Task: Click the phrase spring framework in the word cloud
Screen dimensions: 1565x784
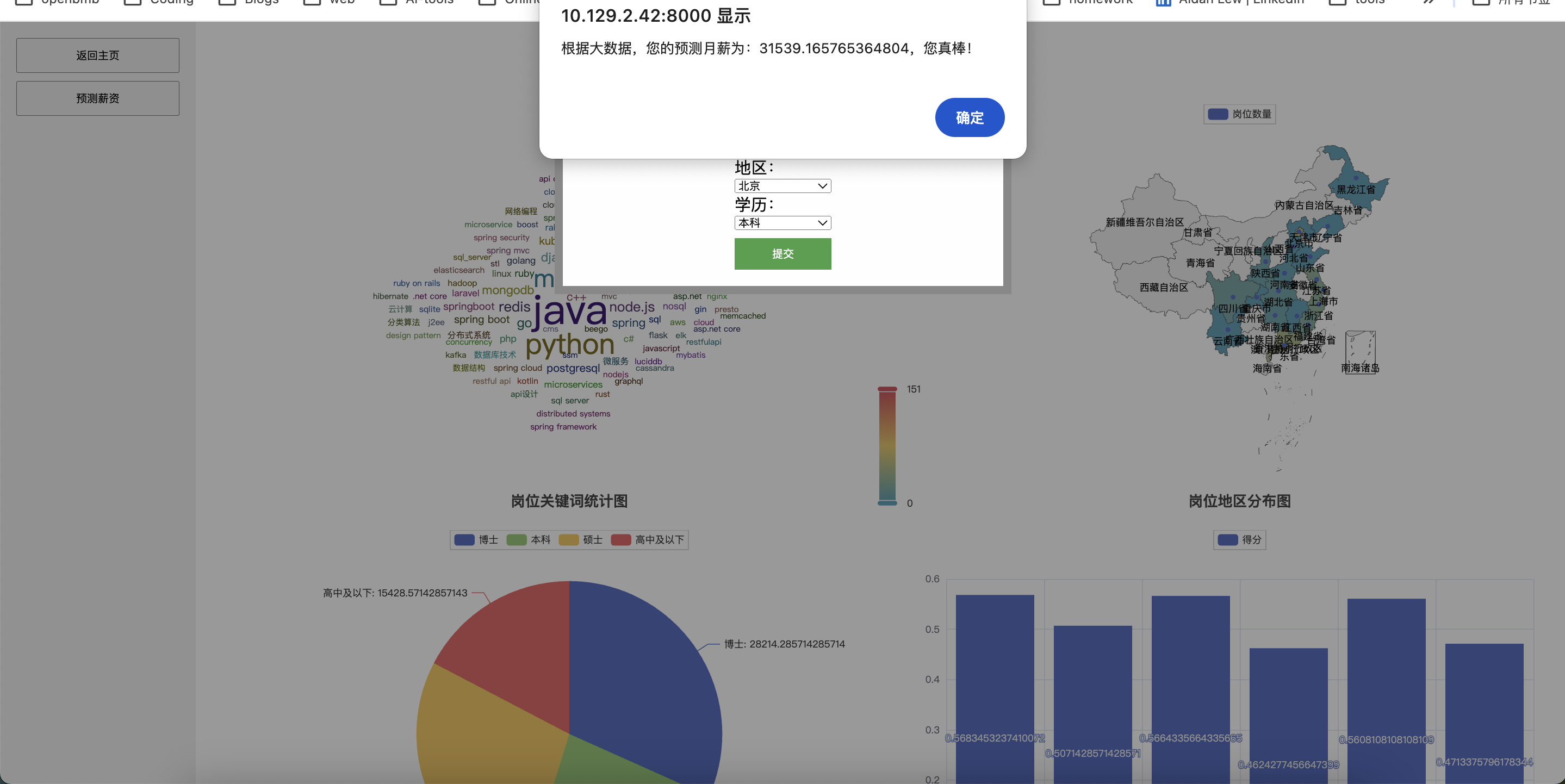Action: [x=563, y=427]
